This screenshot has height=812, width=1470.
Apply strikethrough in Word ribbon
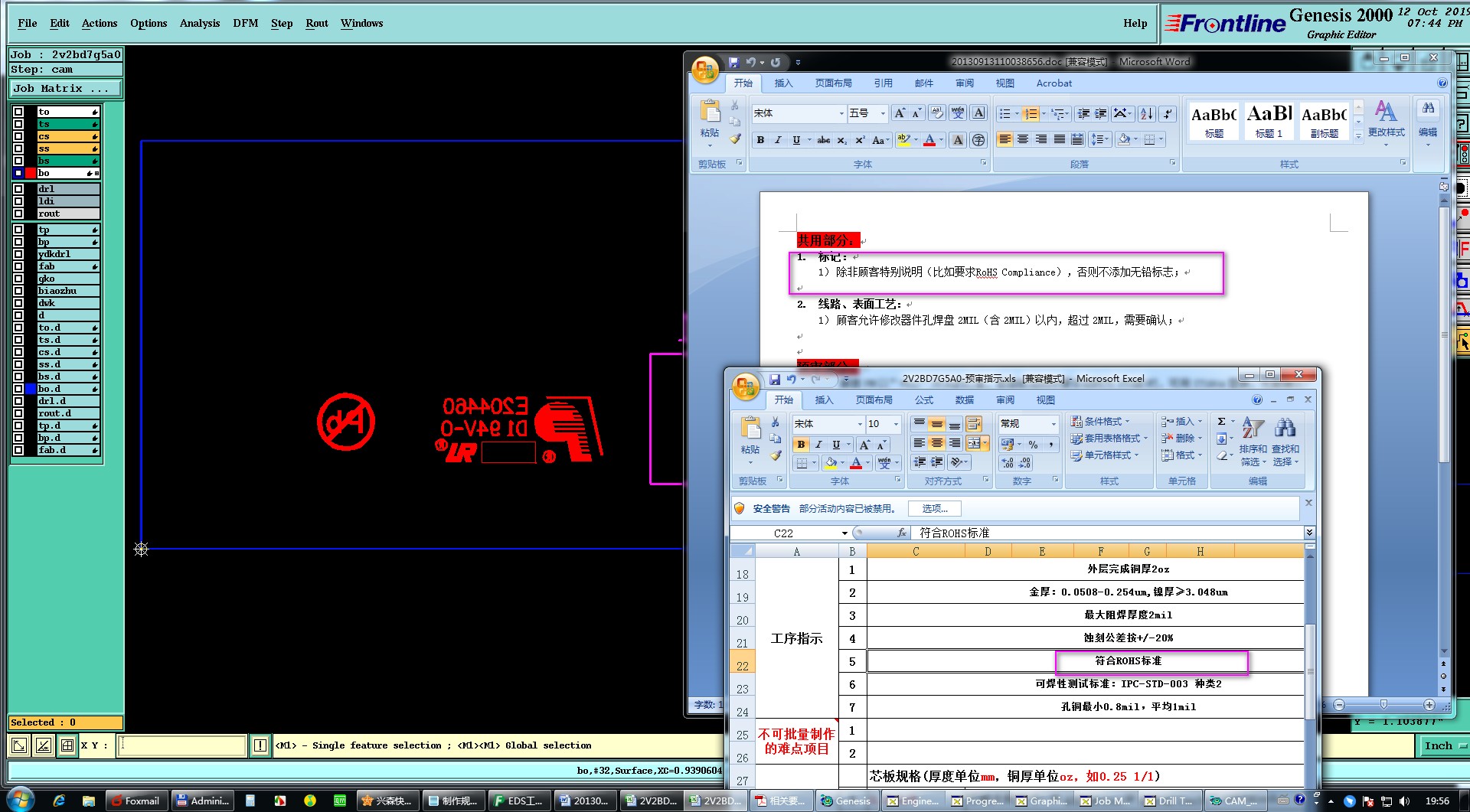click(x=824, y=140)
